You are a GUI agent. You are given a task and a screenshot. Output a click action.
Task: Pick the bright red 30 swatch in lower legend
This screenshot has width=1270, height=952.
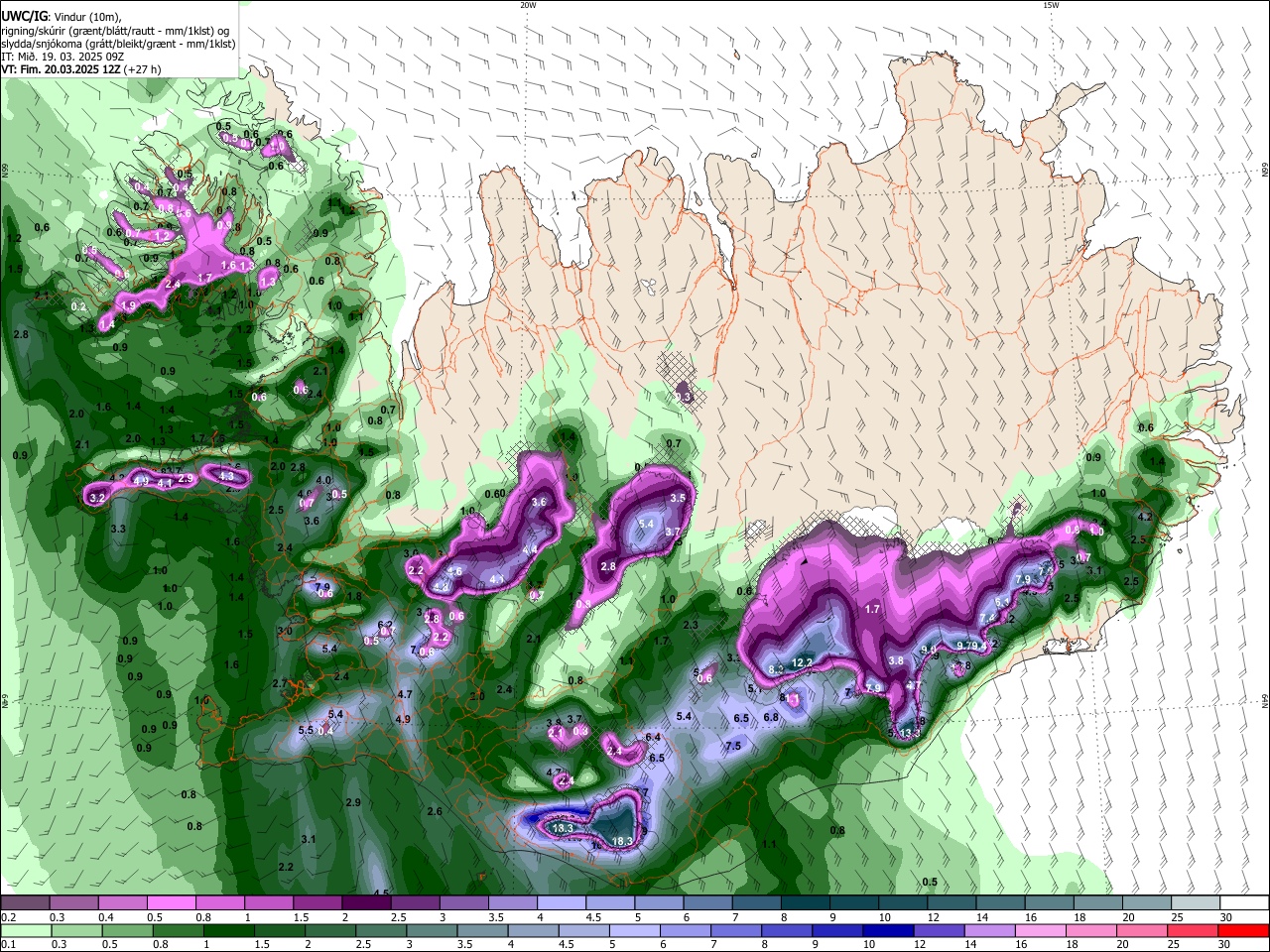1243,931
